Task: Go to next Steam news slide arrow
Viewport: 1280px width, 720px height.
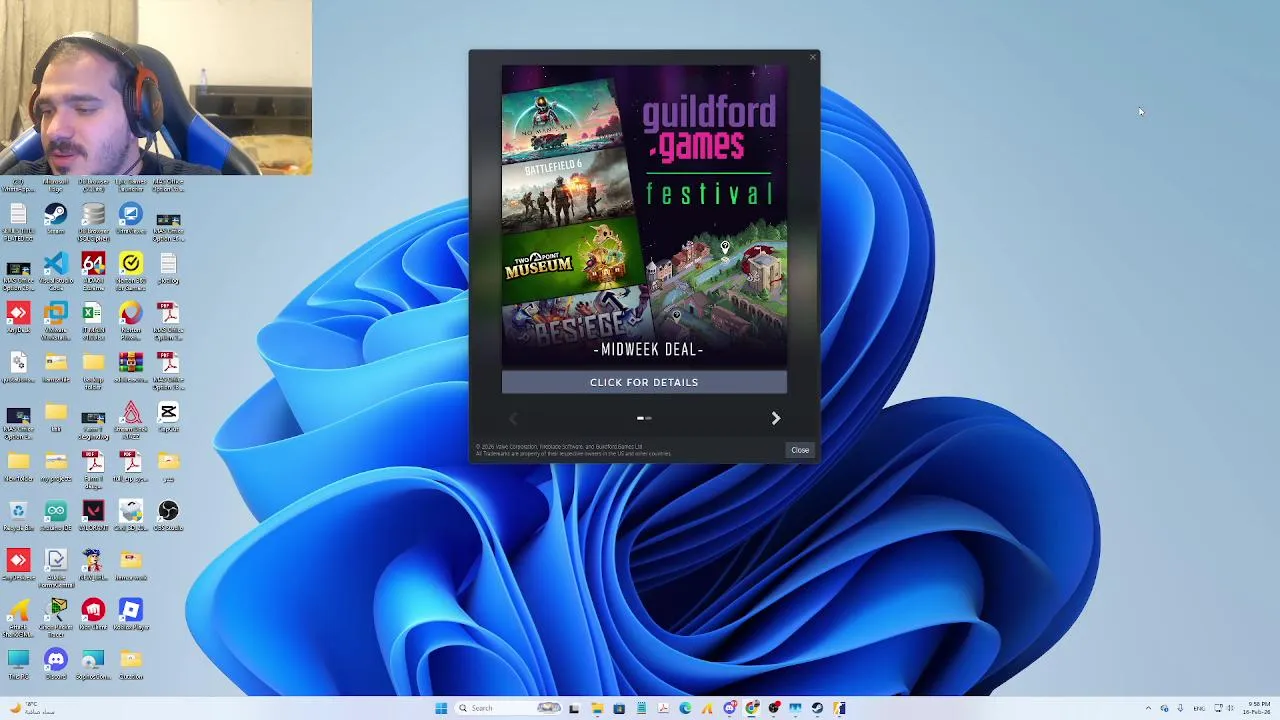Action: [775, 418]
